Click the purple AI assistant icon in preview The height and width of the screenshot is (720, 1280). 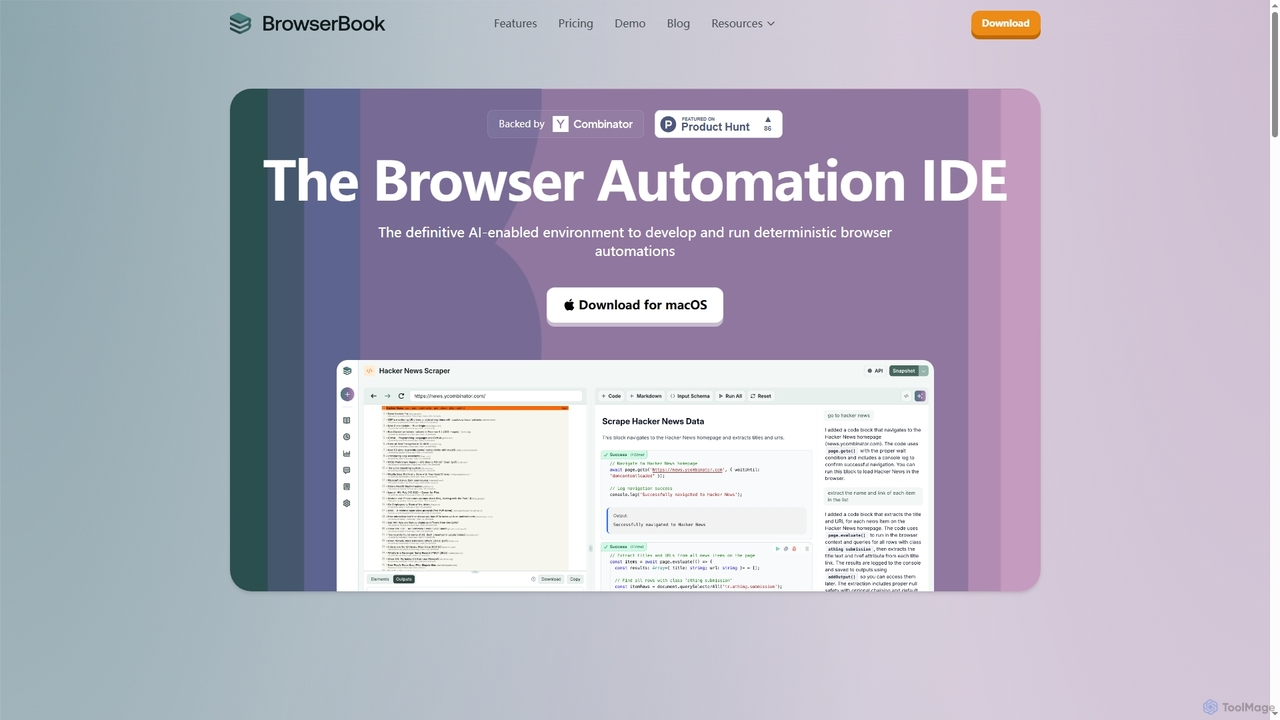tap(920, 396)
